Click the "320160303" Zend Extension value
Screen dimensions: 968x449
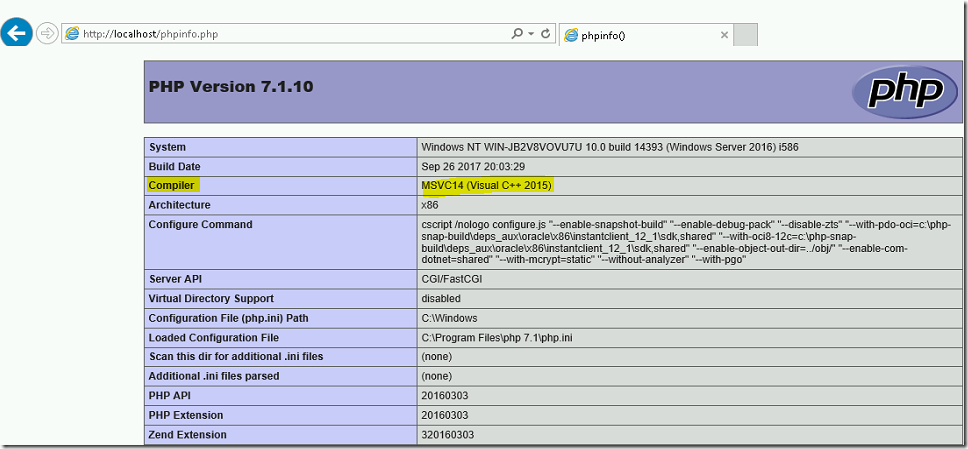[x=448, y=435]
